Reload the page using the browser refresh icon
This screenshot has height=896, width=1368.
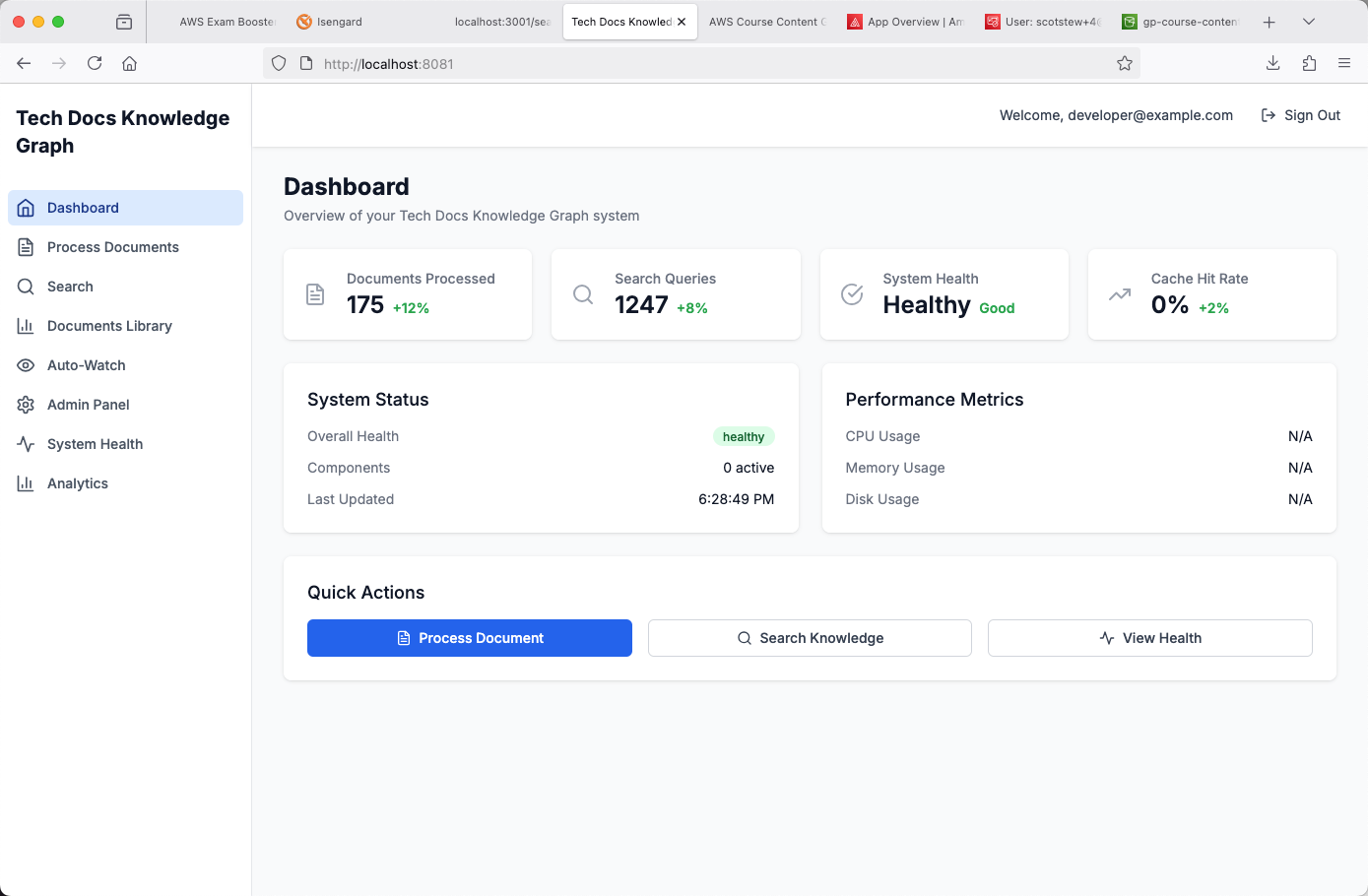pyautogui.click(x=95, y=63)
